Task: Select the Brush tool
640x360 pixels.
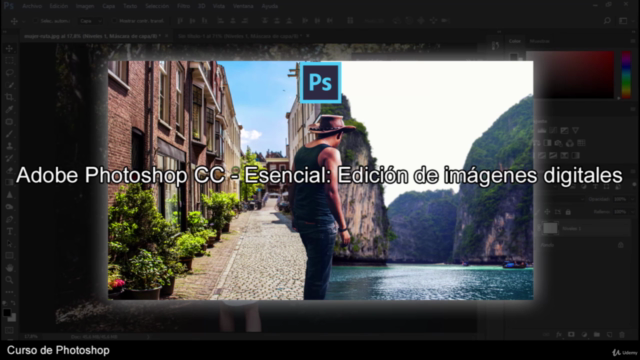Action: click(9, 134)
